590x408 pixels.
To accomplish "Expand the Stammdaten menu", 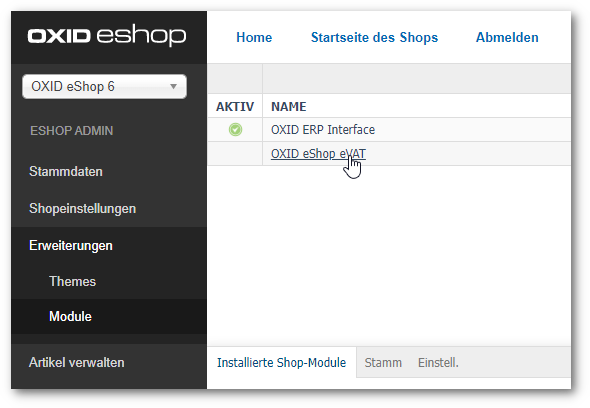I will [x=66, y=172].
